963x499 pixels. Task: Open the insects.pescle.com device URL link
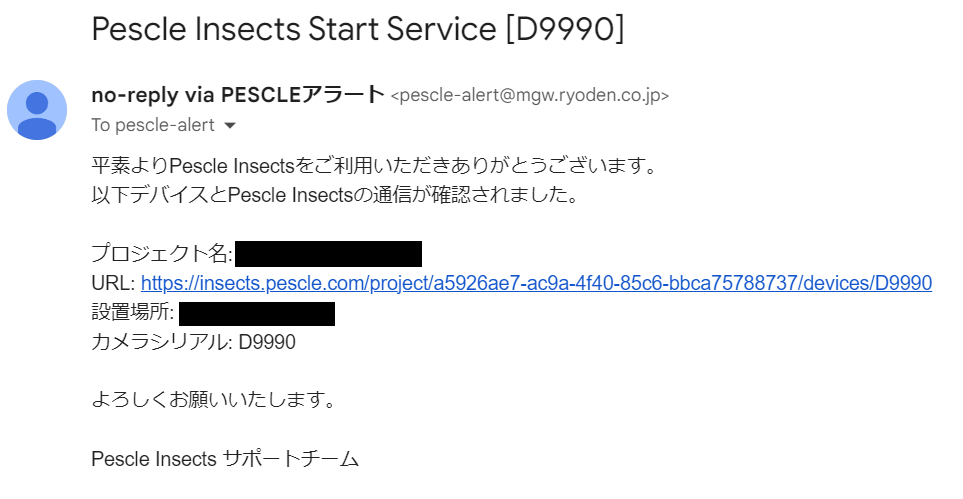(536, 283)
